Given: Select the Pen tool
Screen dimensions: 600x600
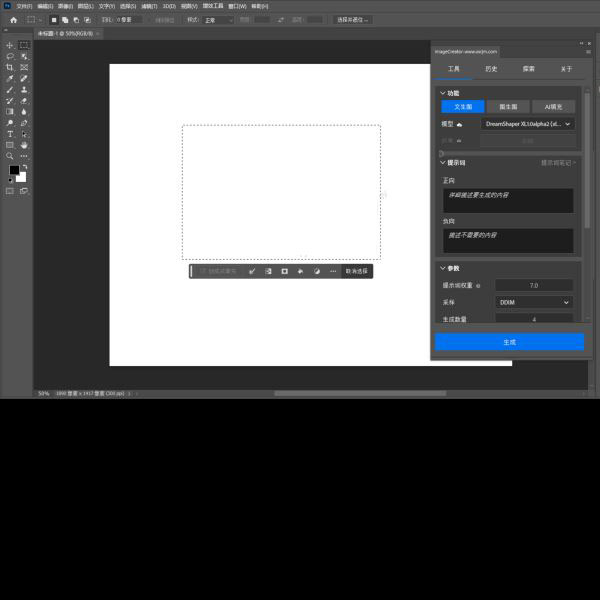Looking at the screenshot, I should pos(24,123).
